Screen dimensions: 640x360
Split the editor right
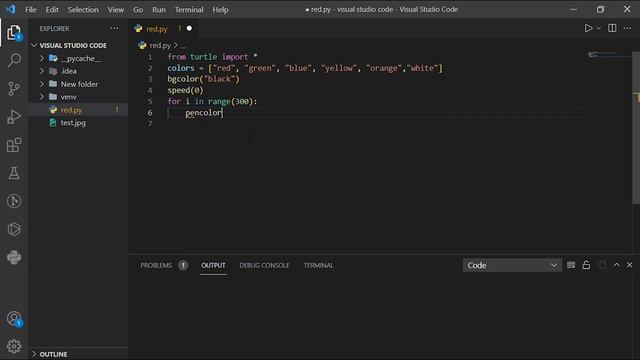click(612, 28)
